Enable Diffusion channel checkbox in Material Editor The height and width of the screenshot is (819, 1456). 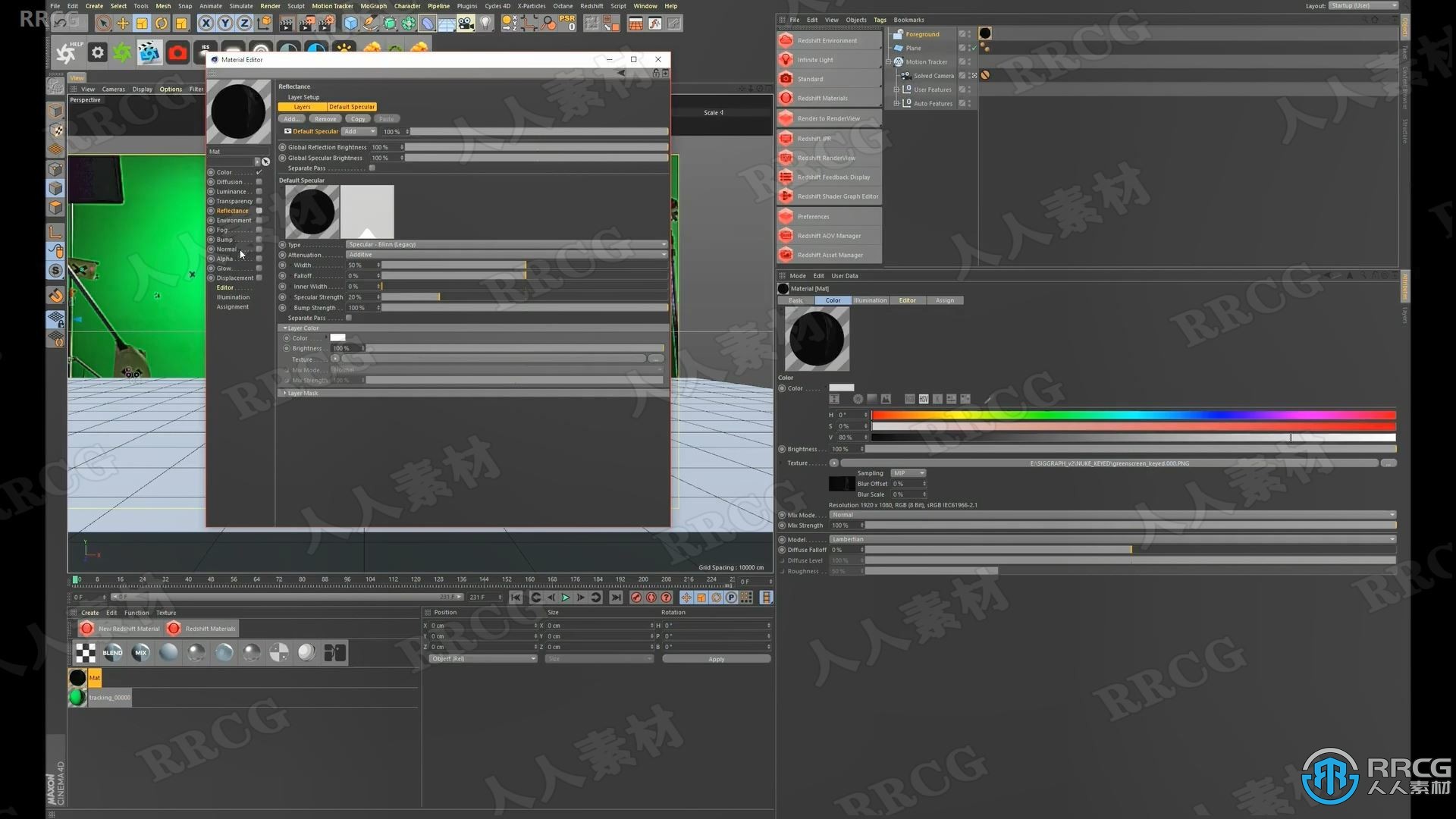tap(259, 182)
